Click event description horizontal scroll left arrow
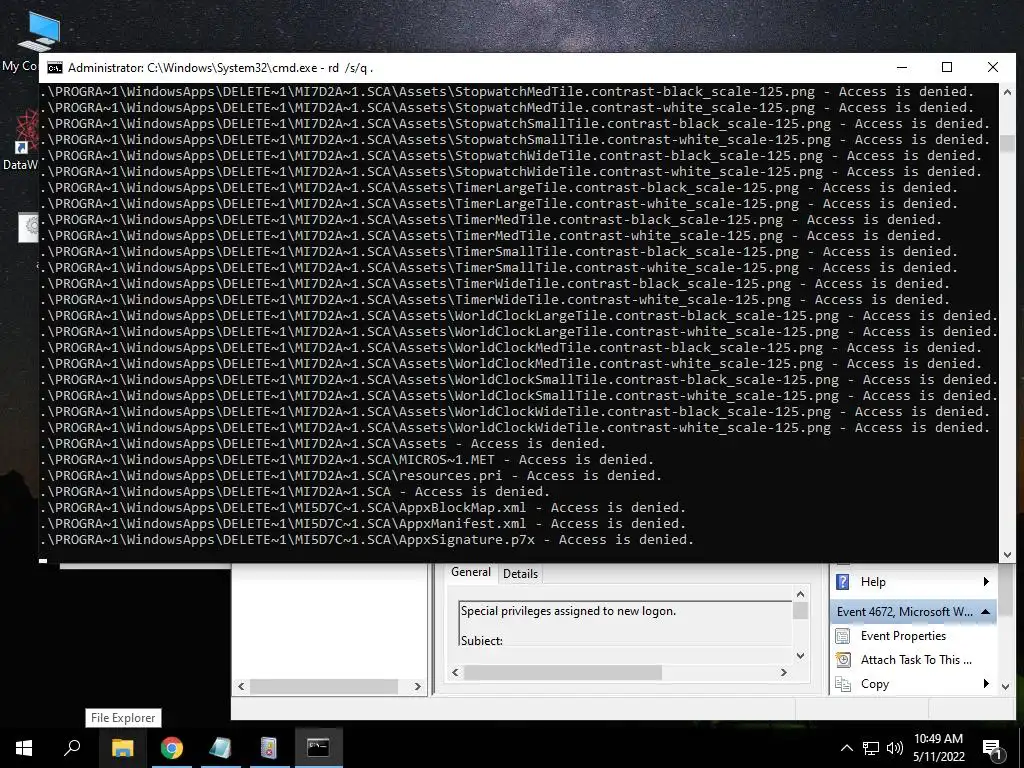 coord(456,672)
